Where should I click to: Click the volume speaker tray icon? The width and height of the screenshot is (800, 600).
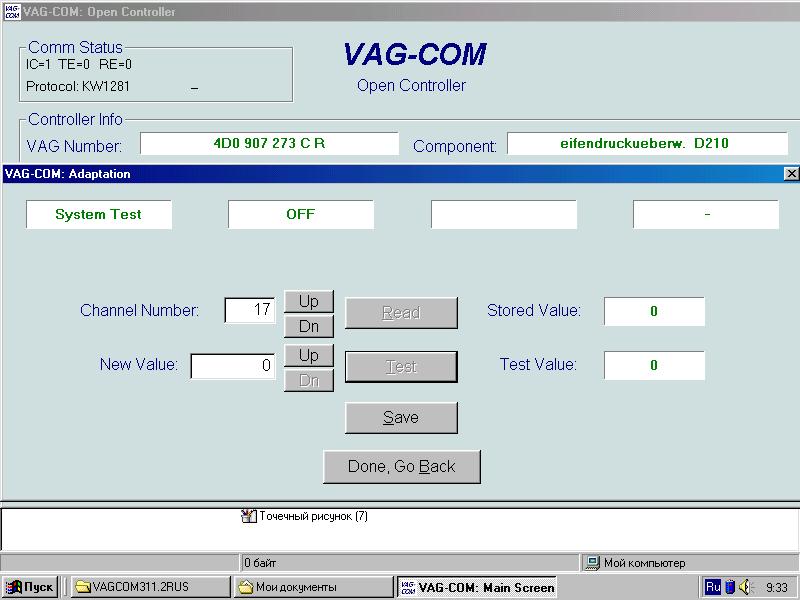click(x=745, y=587)
